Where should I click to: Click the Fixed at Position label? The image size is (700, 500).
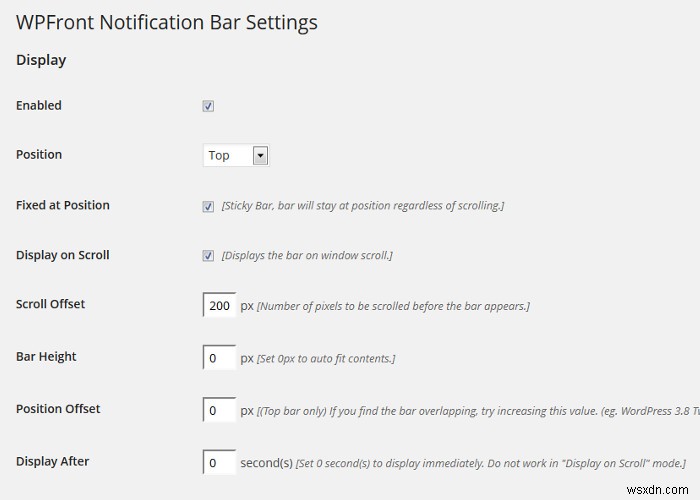point(63,205)
